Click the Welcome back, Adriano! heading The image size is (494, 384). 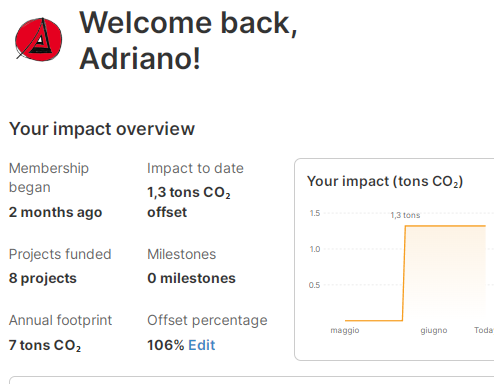tap(188, 40)
